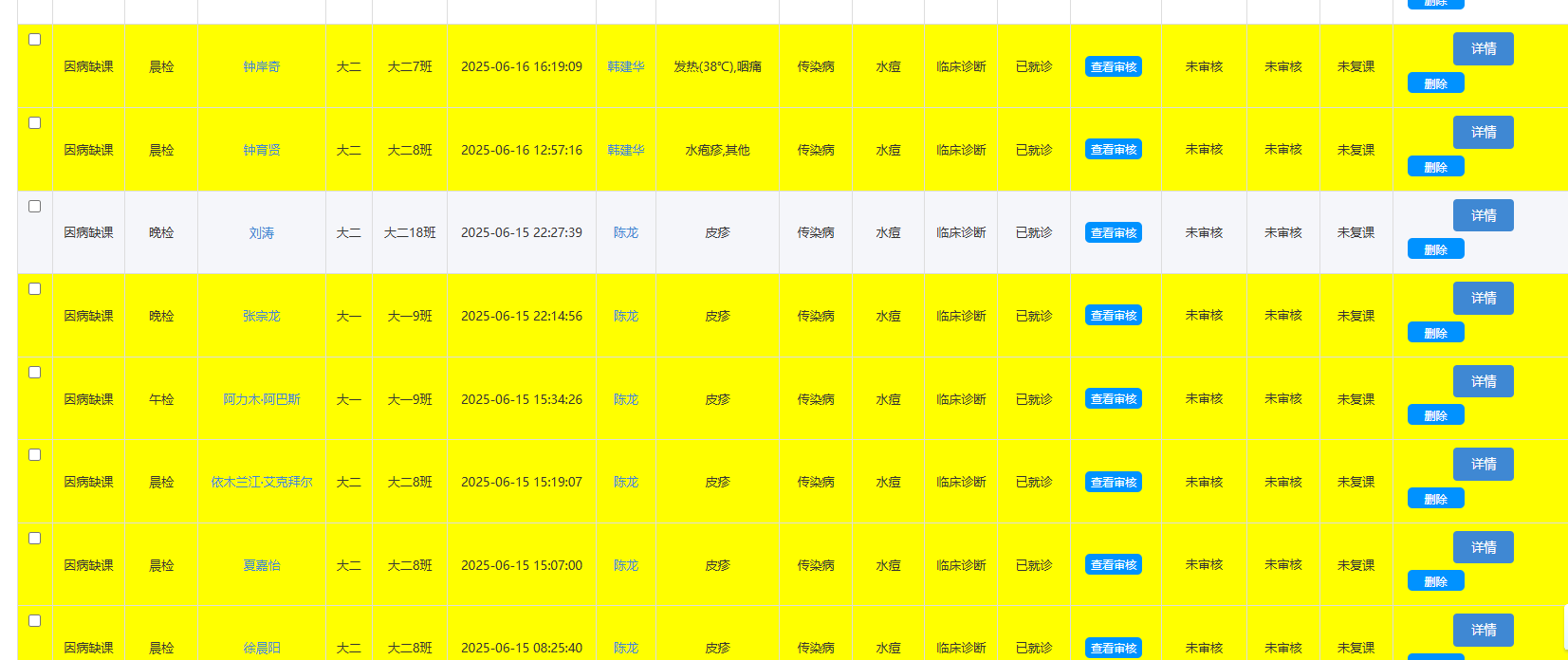The height and width of the screenshot is (660, 1568).
Task: Open 详情 for 夏嘉怡's record
Action: point(1483,547)
